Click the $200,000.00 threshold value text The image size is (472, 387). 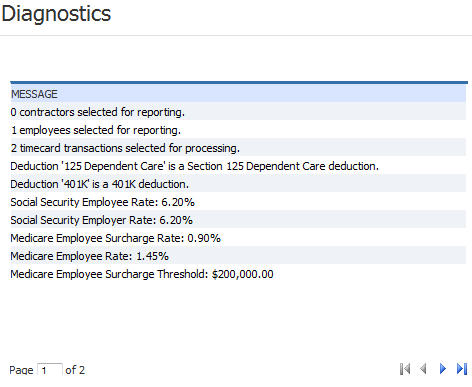pyautogui.click(x=243, y=274)
